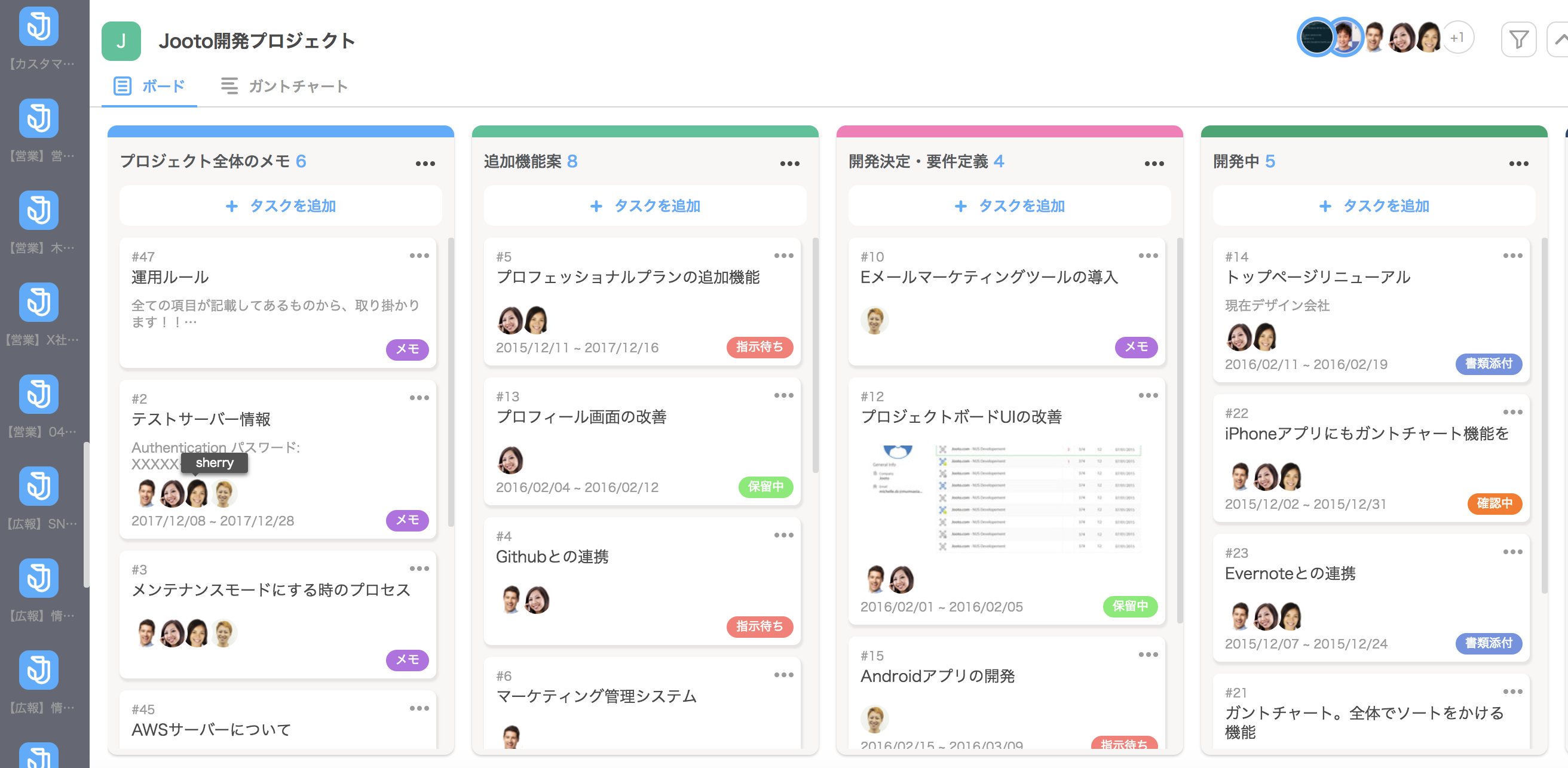
Task: Open the 【広報】SN… project icon in sidebar
Action: coord(38,486)
